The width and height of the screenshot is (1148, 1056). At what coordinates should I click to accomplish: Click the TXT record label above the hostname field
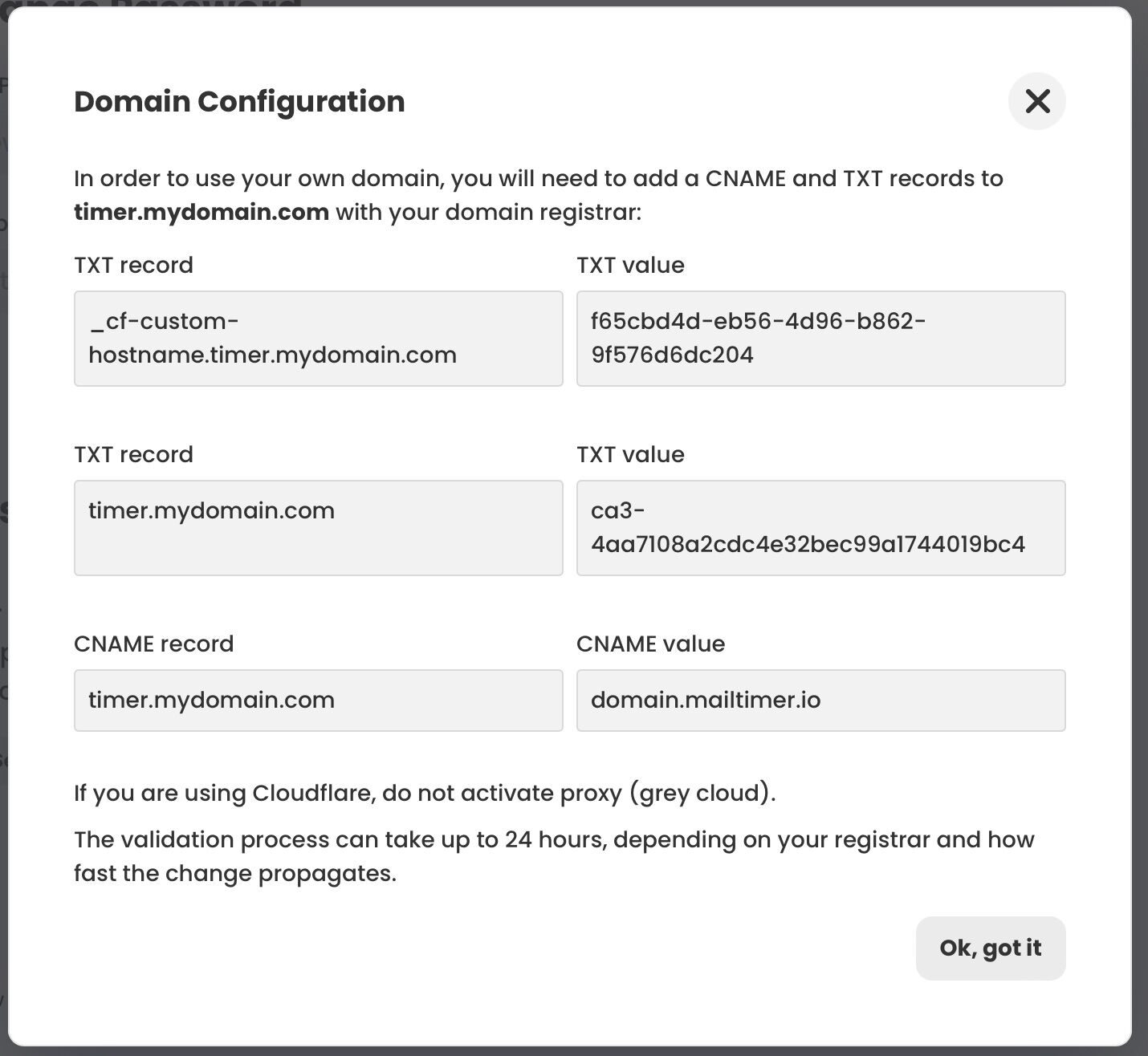click(x=133, y=265)
